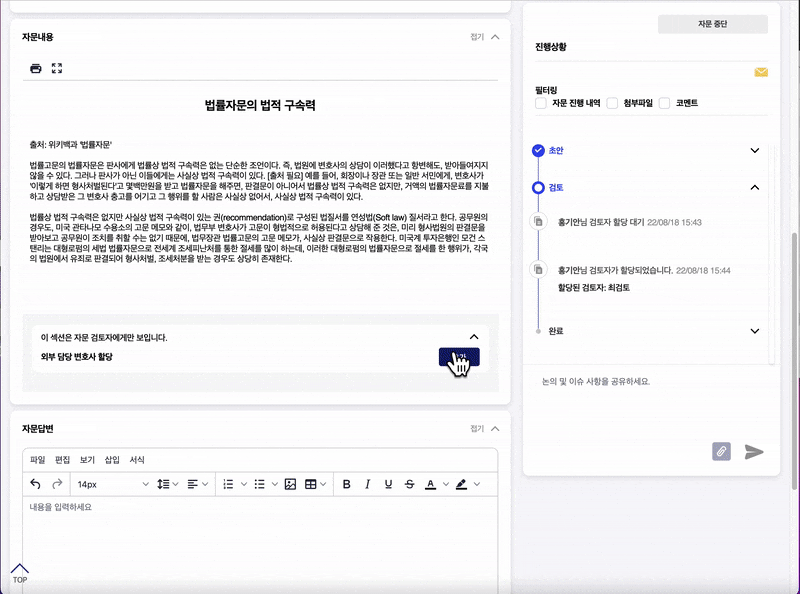Viewport: 800px width, 594px height.
Task: Open text color picker dropdown arrow
Action: tap(445, 484)
